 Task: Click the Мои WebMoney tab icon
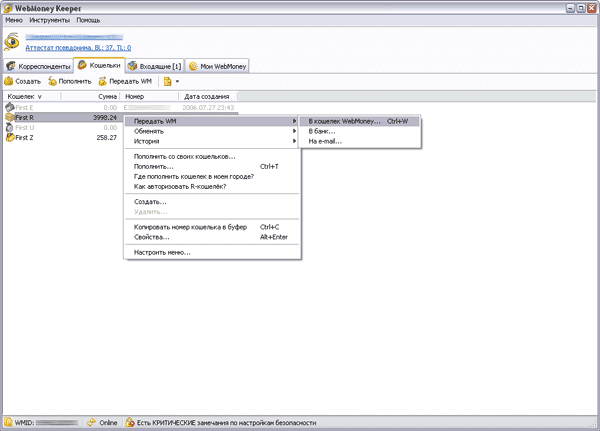pyautogui.click(x=193, y=66)
